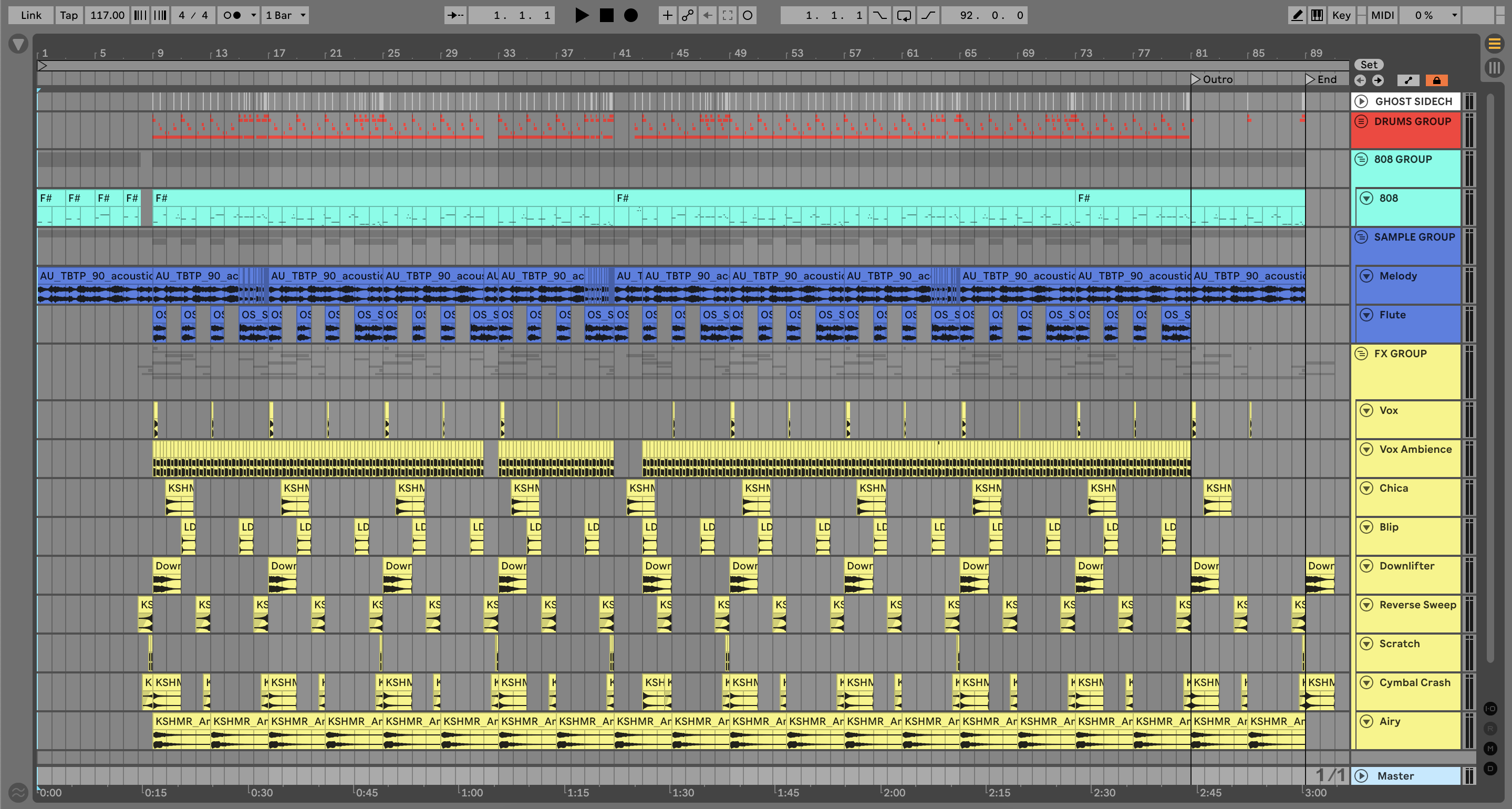The width and height of the screenshot is (1512, 809).
Task: Toggle the computer MIDI keyboard icon
Action: (1317, 15)
